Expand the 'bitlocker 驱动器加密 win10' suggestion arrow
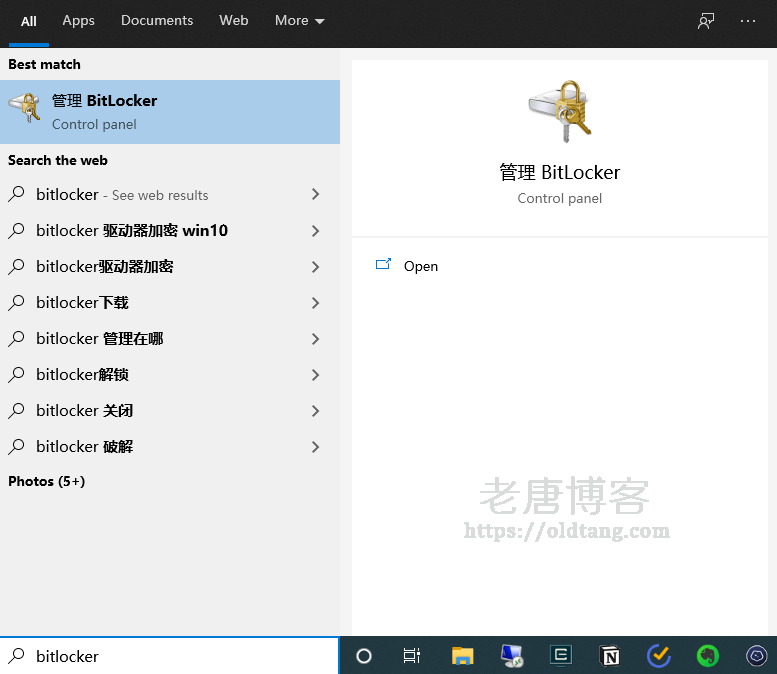Screen dimensions: 777x674 (315, 231)
